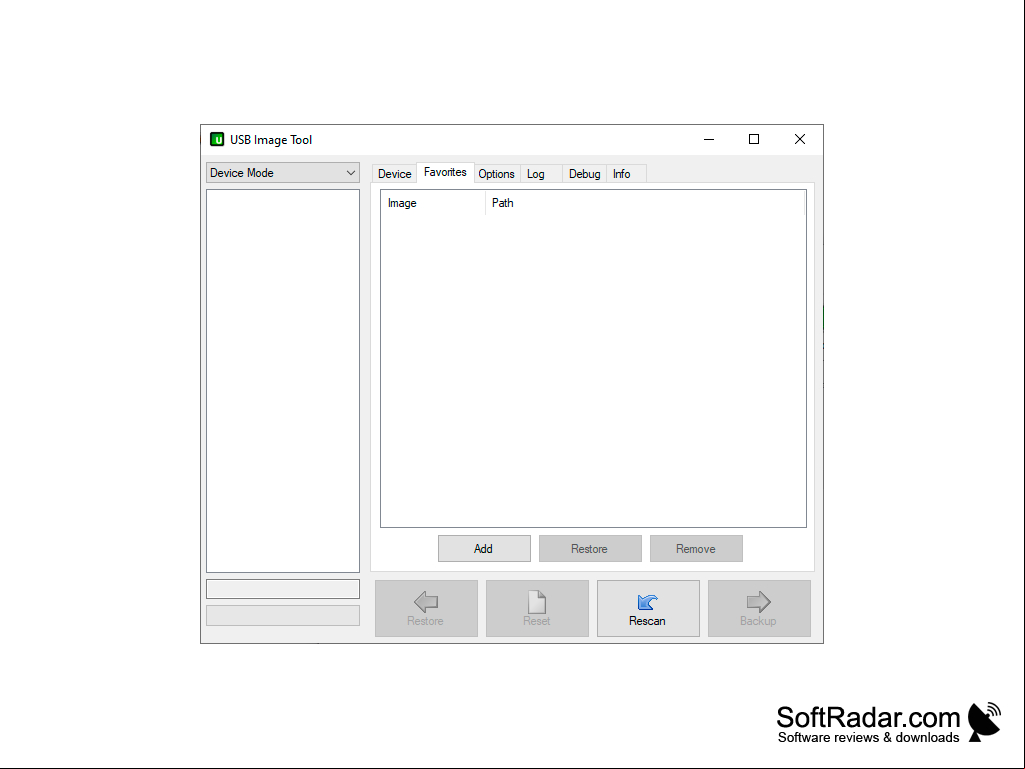Viewport: 1025px width, 769px height.
Task: Click the Remove favorite button
Action: click(696, 549)
